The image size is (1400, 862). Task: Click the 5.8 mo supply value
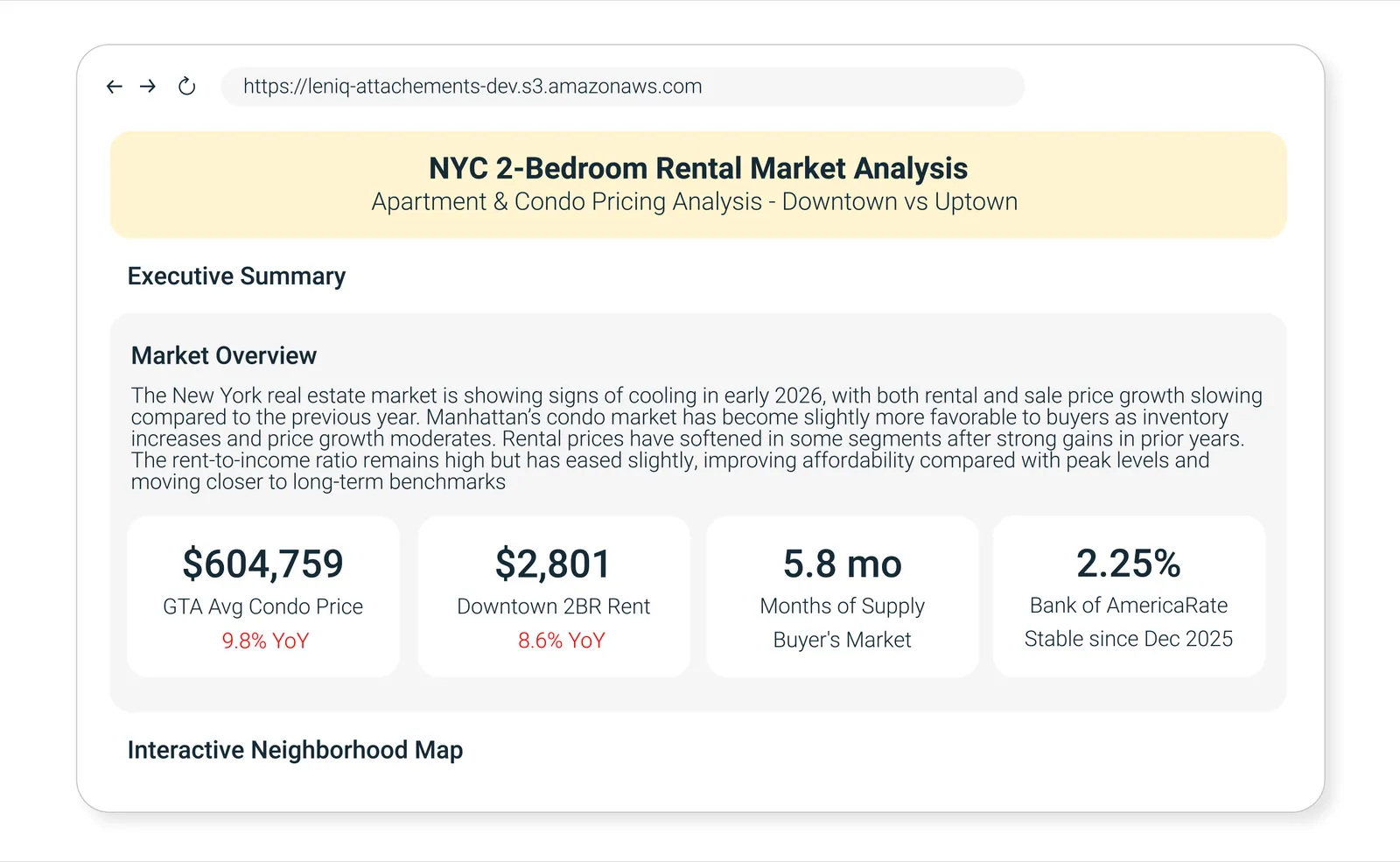pos(842,564)
